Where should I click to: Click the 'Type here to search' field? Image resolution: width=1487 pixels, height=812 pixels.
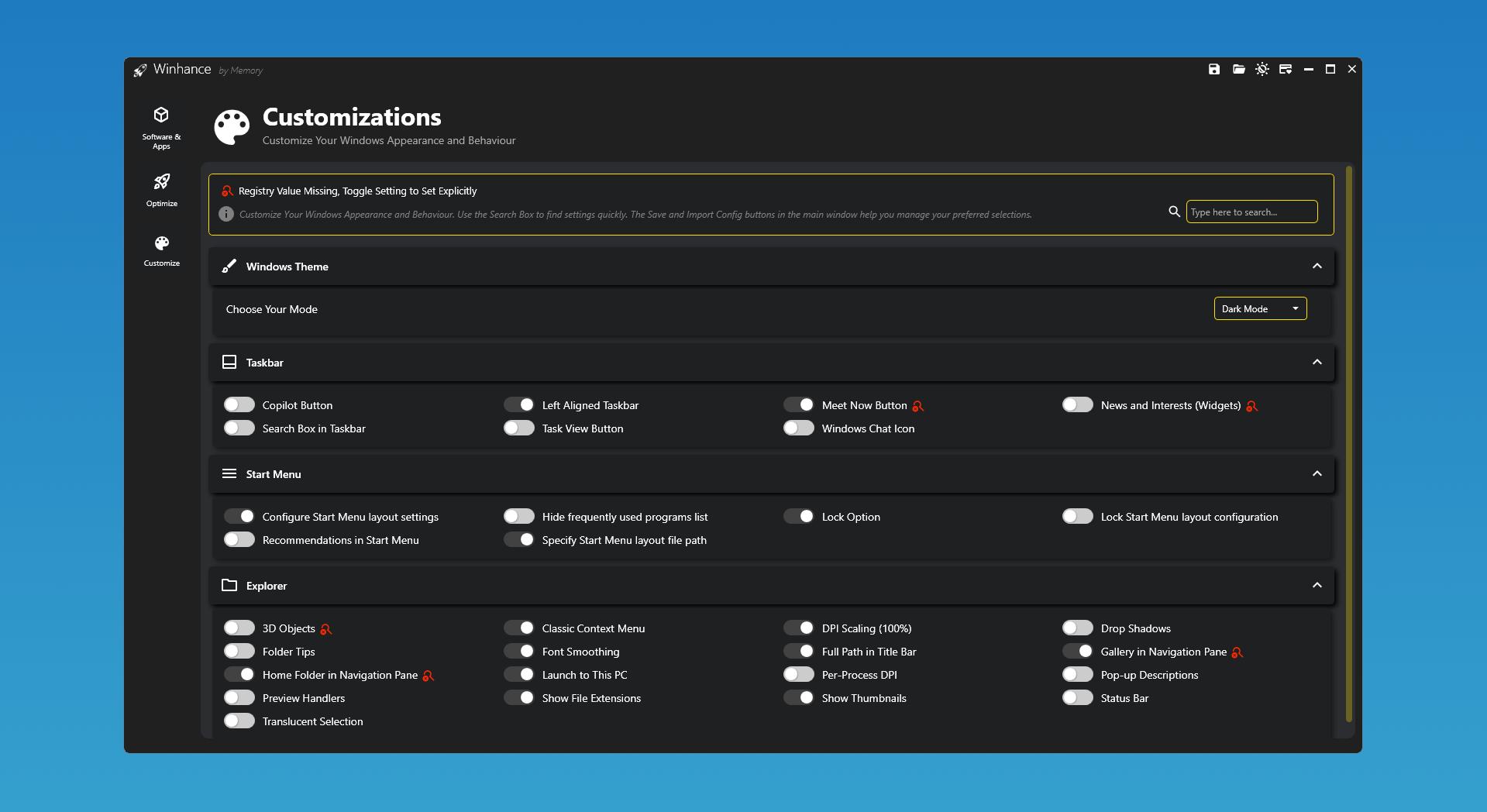tap(1251, 212)
